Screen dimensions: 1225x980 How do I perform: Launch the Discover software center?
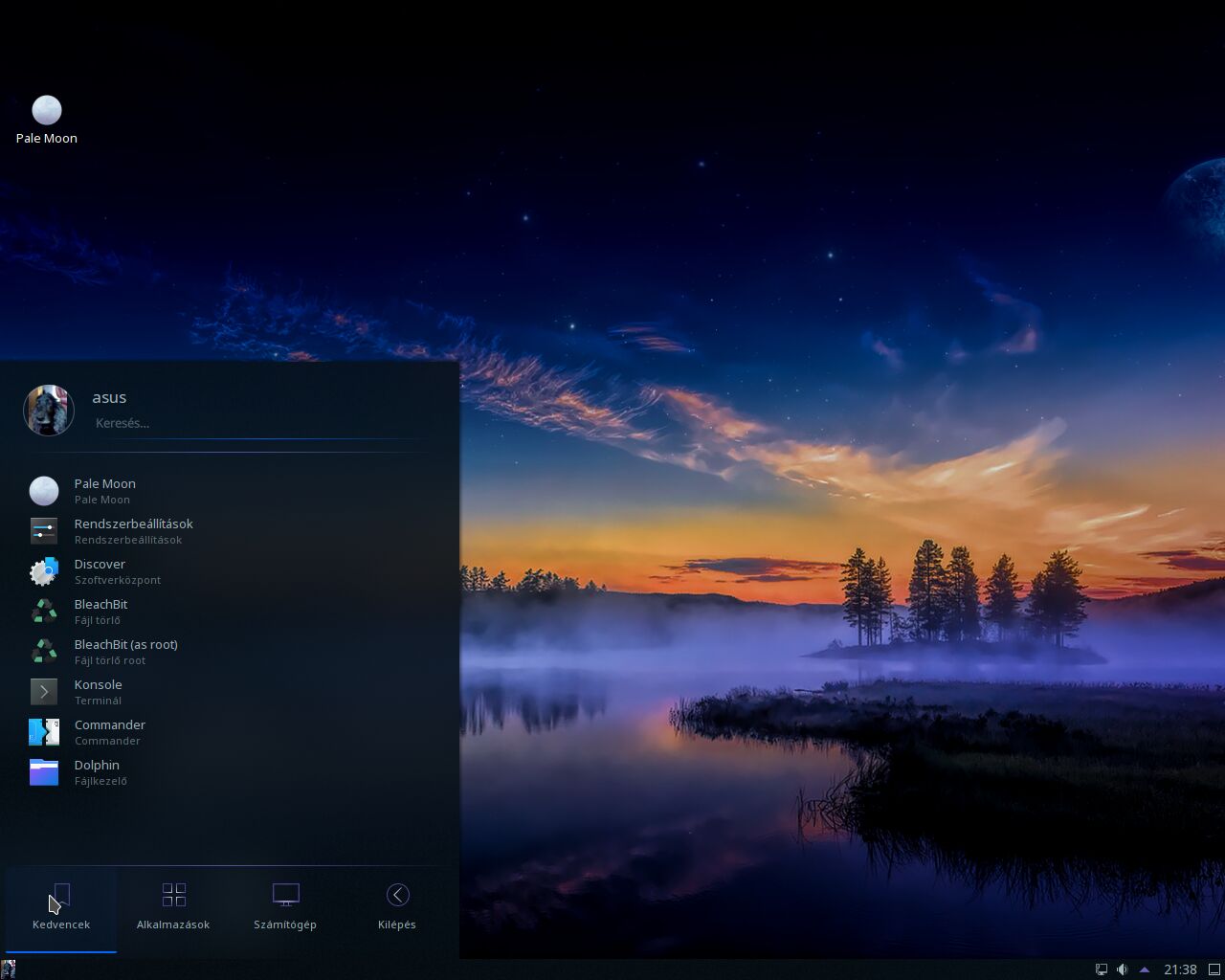(x=230, y=571)
